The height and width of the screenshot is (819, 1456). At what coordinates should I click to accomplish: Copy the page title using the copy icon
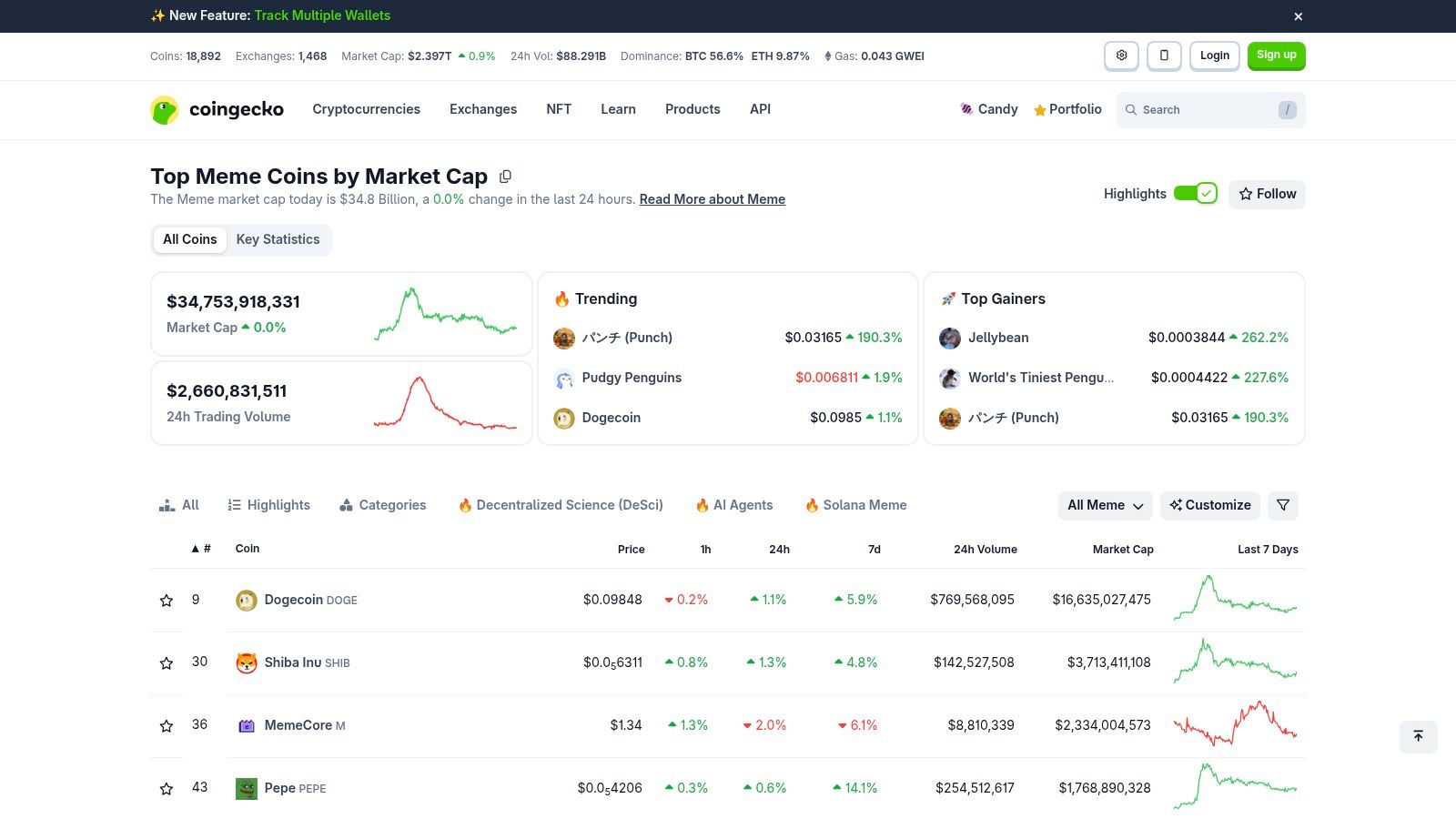(506, 176)
